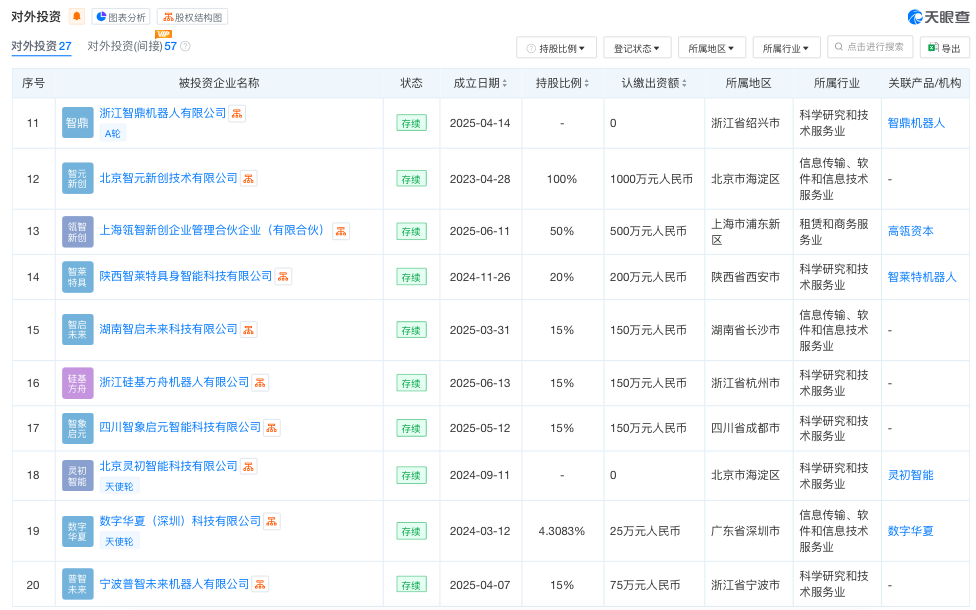Click the orange bell alert icon
Screen dimensions: 976x610
click(77, 17)
